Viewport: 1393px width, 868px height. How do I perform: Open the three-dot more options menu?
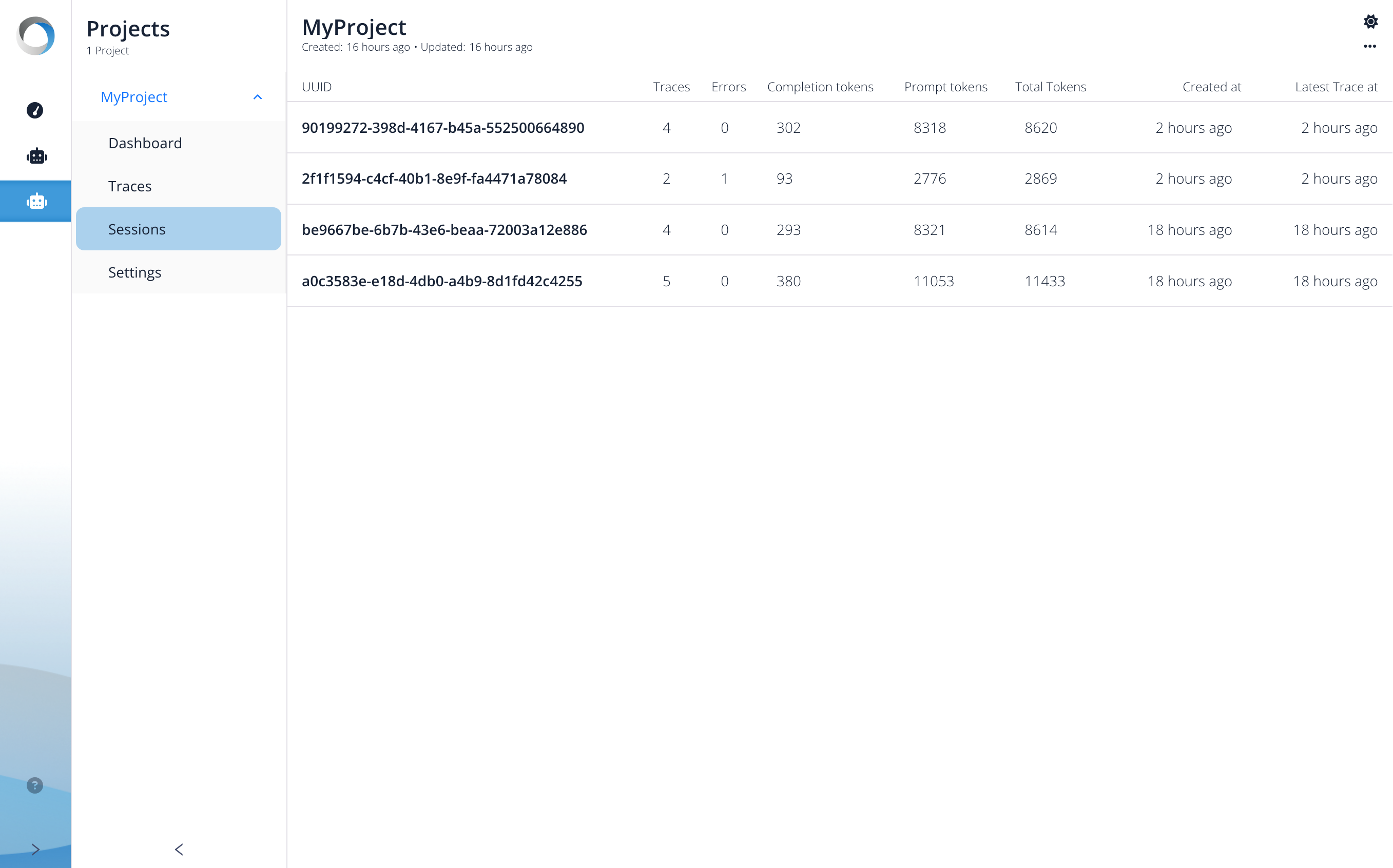(1370, 47)
